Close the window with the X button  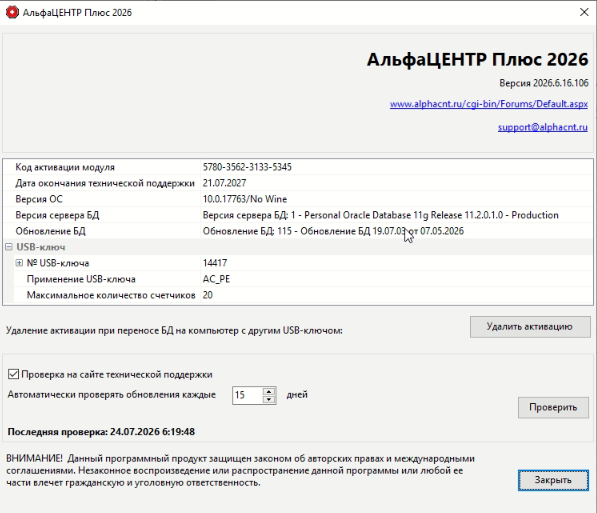pyautogui.click(x=584, y=12)
